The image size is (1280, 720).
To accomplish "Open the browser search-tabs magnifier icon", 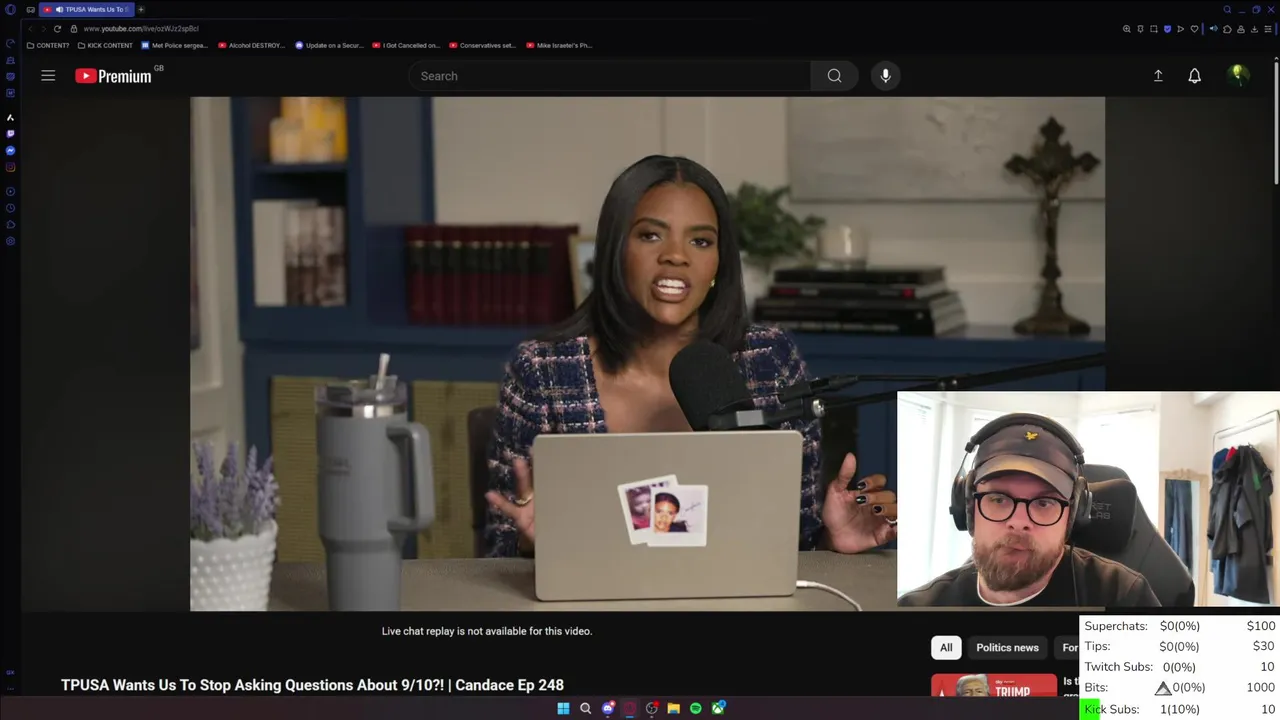I will 1228,9.
